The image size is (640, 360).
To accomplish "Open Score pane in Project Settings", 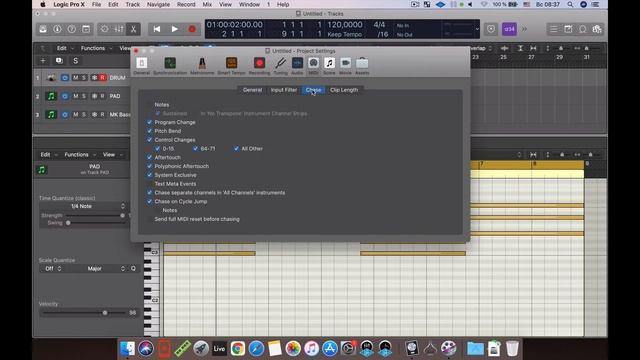I will coord(329,66).
